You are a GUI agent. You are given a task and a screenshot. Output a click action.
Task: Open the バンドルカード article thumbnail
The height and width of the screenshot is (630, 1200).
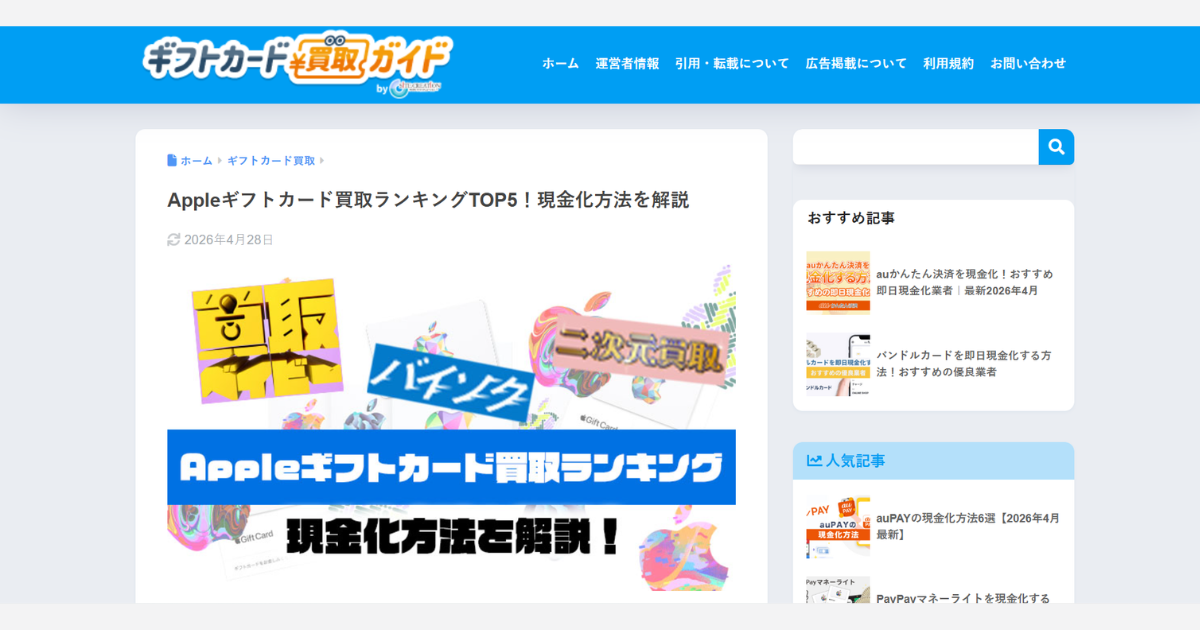(838, 364)
